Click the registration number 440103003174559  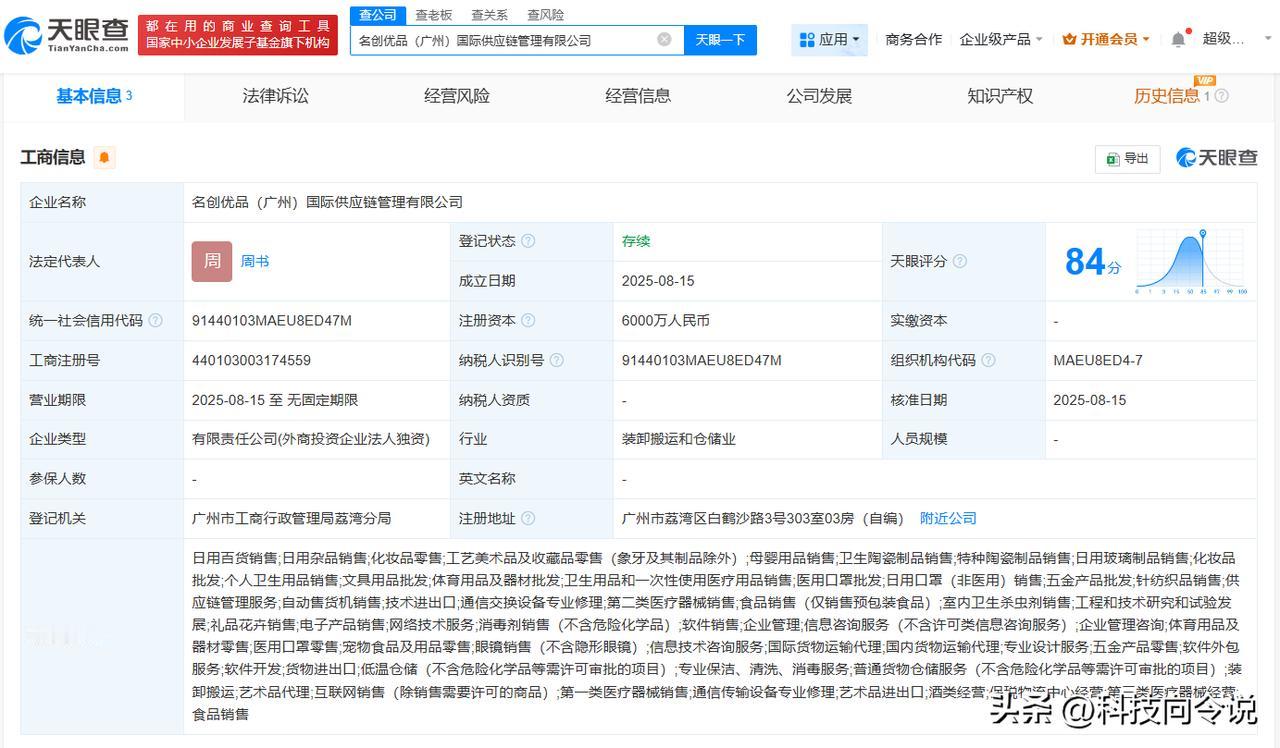click(251, 360)
